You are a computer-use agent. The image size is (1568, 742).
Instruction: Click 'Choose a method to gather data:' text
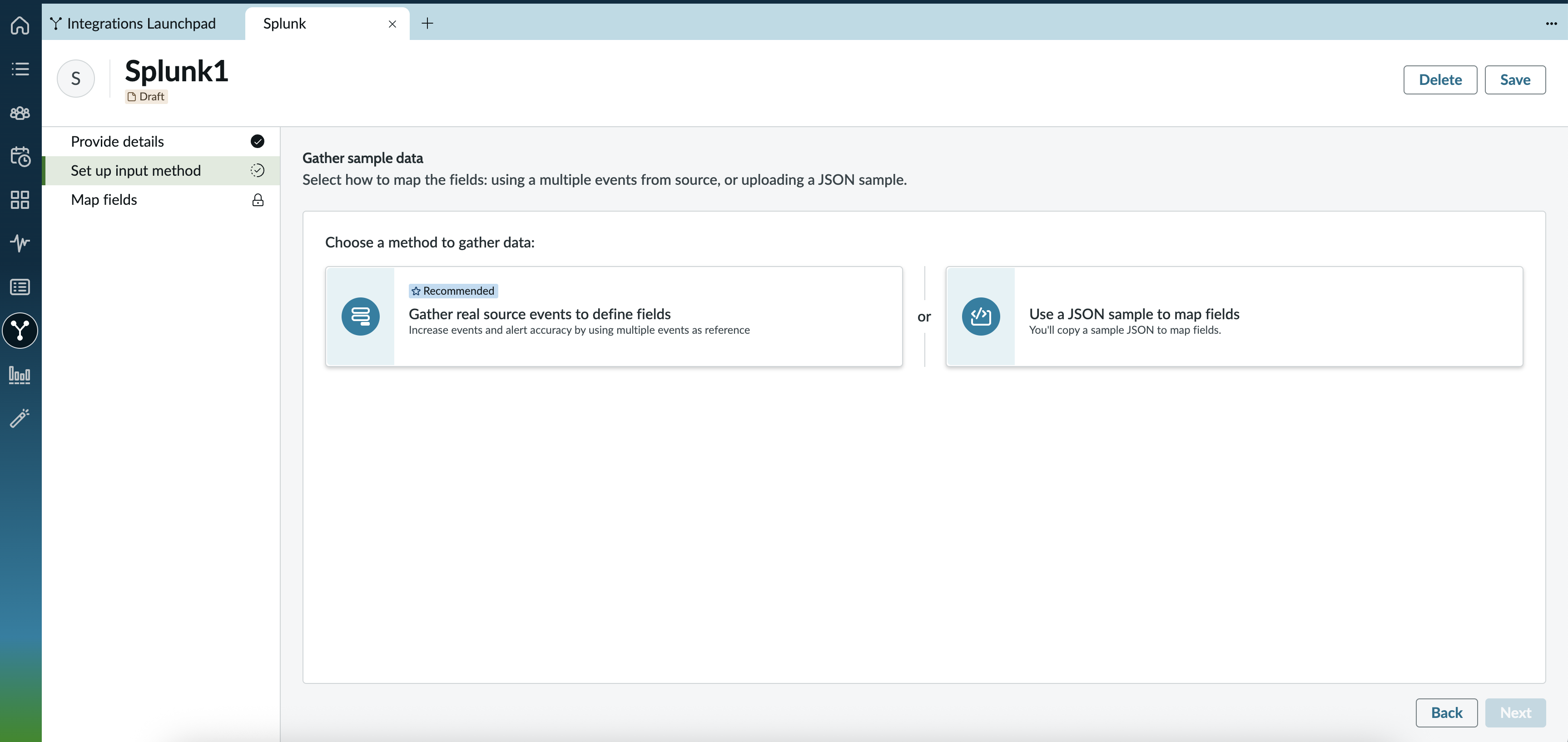[x=430, y=242]
